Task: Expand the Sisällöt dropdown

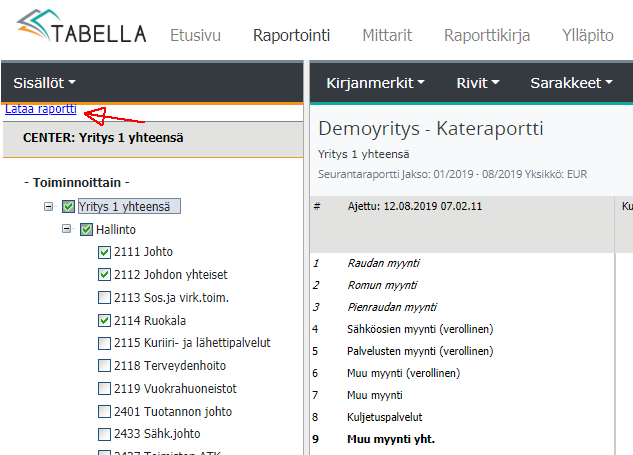Action: click(x=45, y=82)
